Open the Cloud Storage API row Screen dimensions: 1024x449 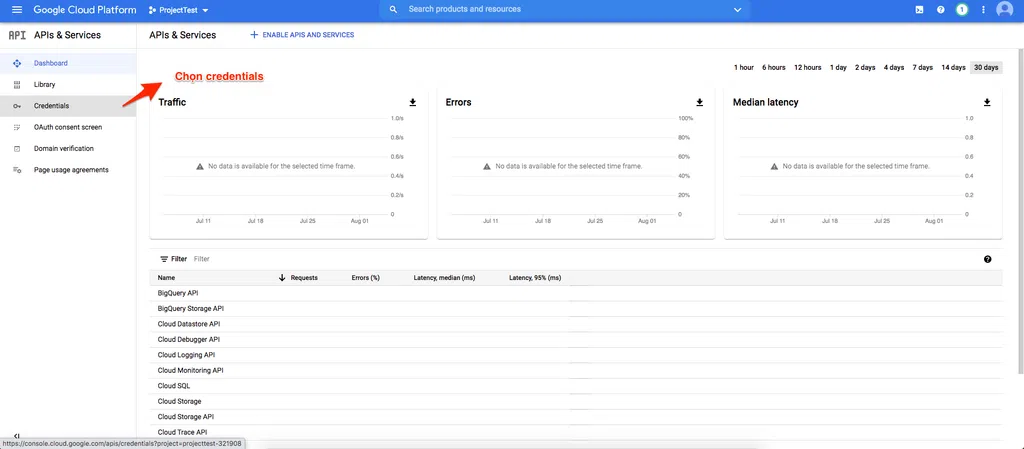point(576,416)
